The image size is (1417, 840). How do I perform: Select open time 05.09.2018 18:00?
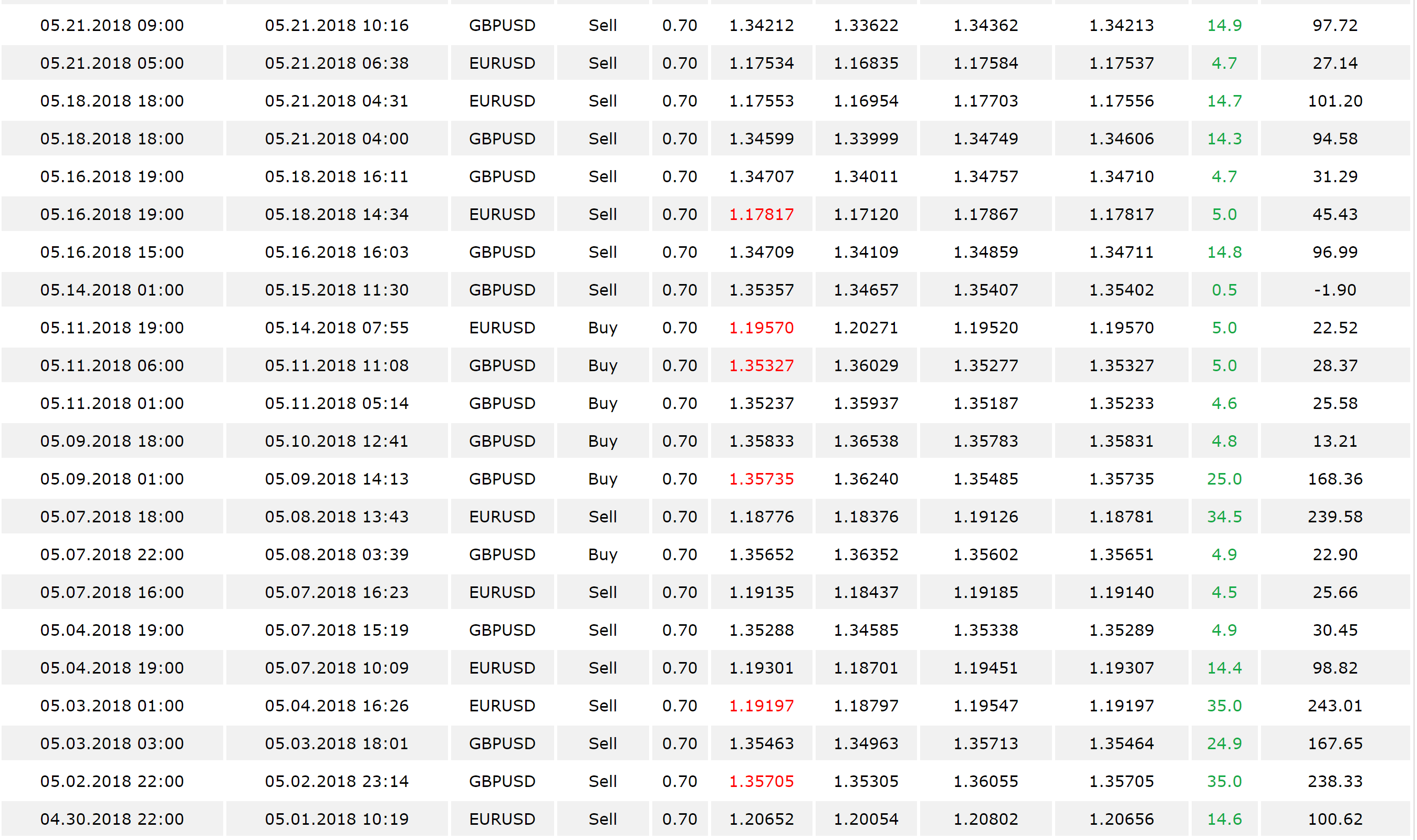(x=112, y=442)
